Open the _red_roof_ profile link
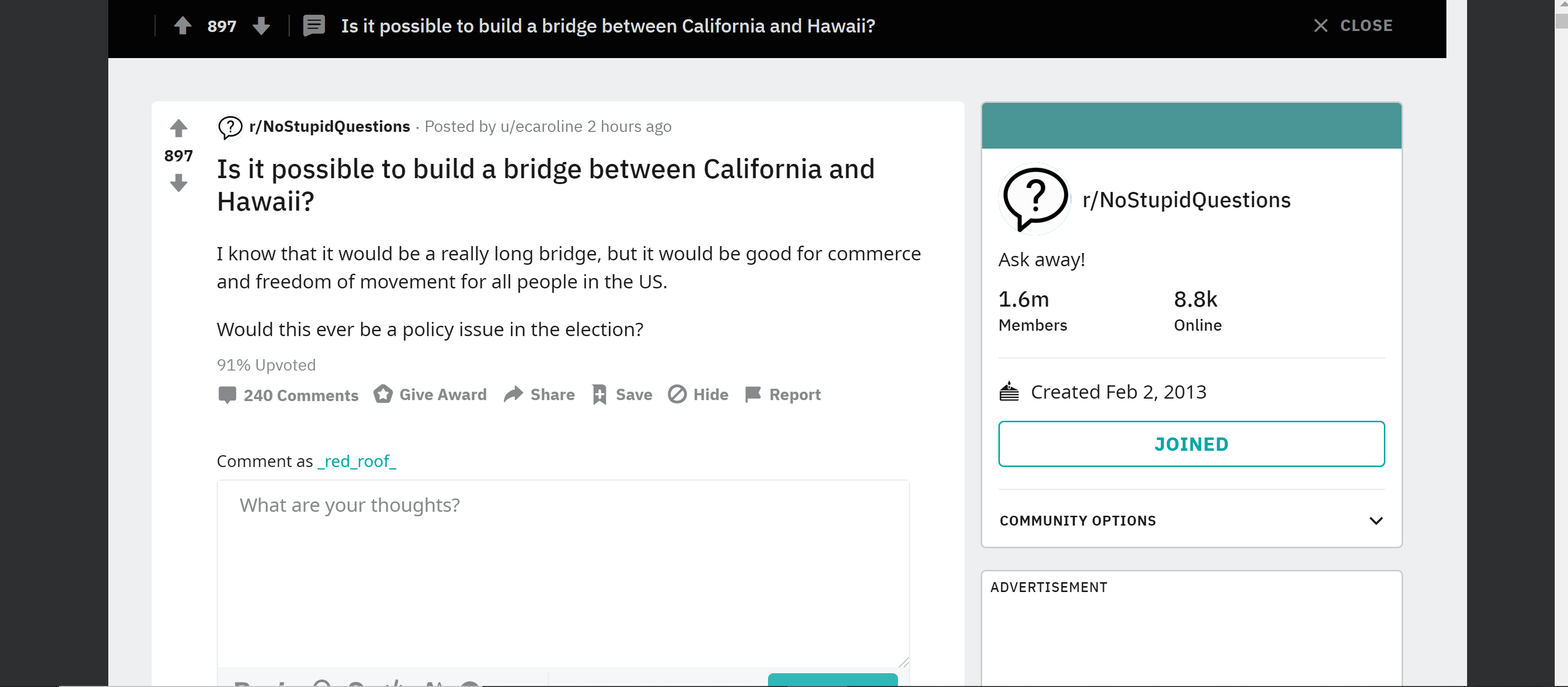This screenshot has height=687, width=1568. (357, 461)
